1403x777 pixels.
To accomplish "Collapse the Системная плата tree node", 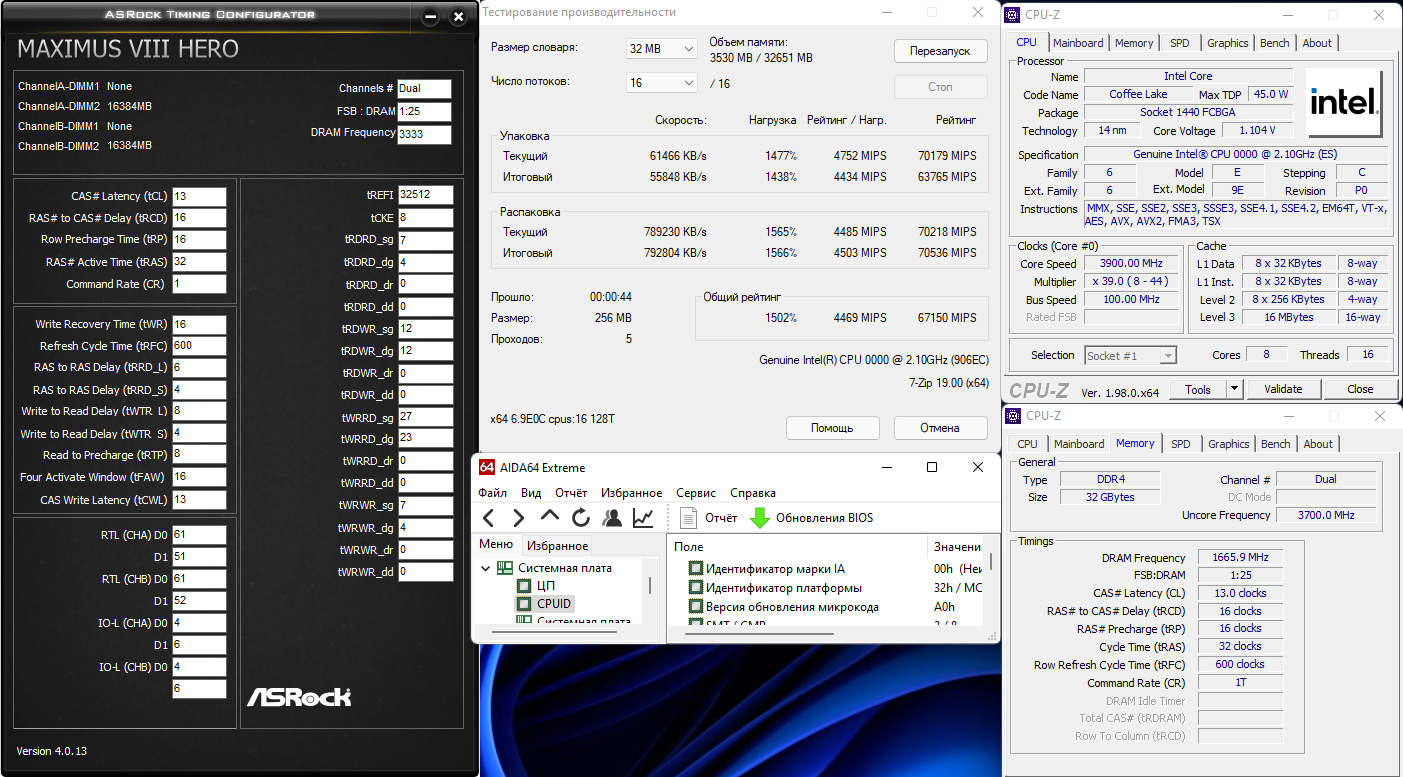I will [x=486, y=568].
